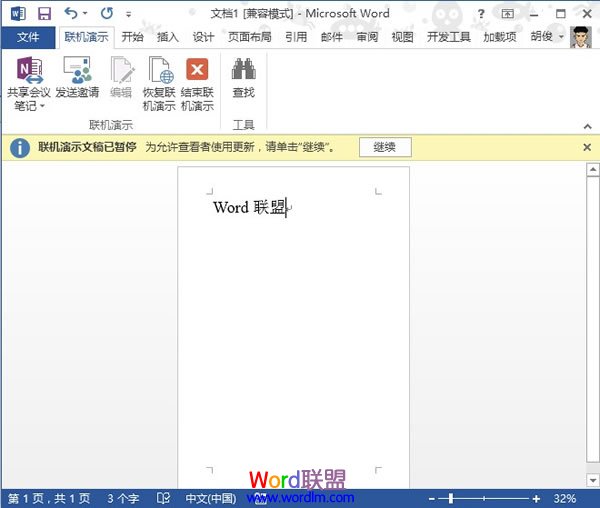Expand the 胡俊 account dropdown
The image size is (600, 508).
tap(561, 37)
